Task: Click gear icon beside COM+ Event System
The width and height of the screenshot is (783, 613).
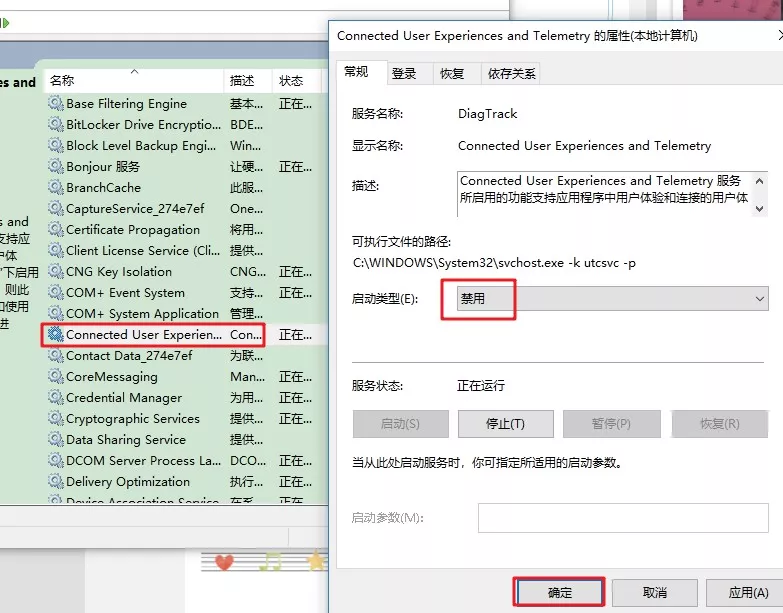Action: [x=56, y=293]
